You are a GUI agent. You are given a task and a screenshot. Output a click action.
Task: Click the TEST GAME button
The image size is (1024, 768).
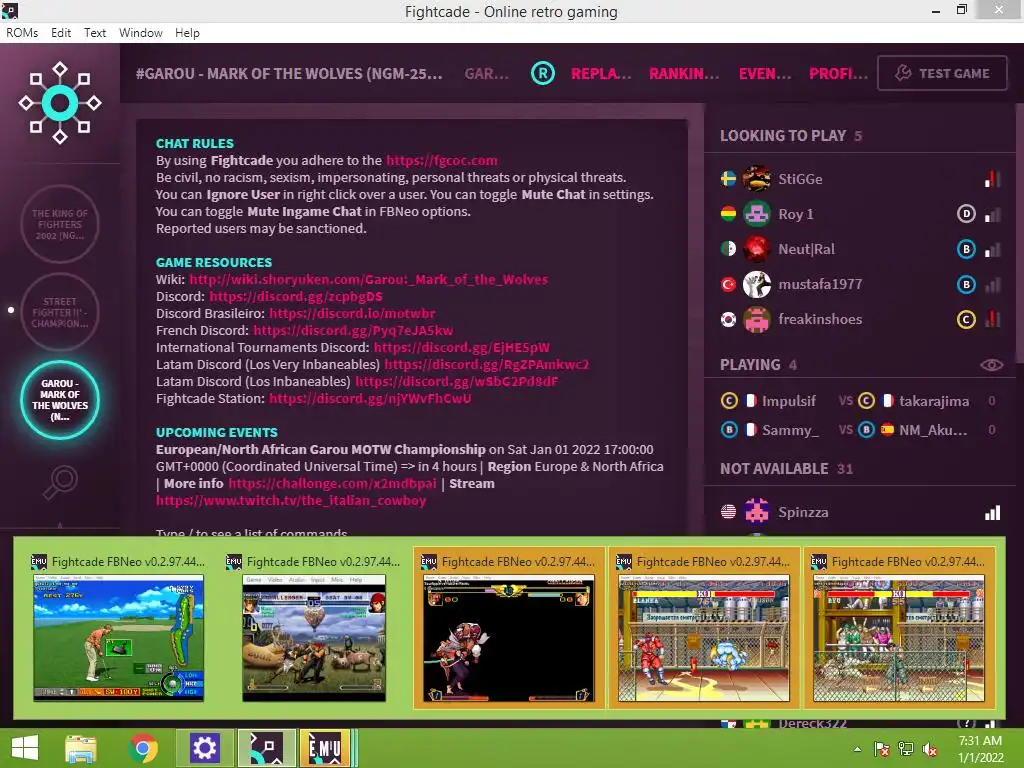coord(942,73)
